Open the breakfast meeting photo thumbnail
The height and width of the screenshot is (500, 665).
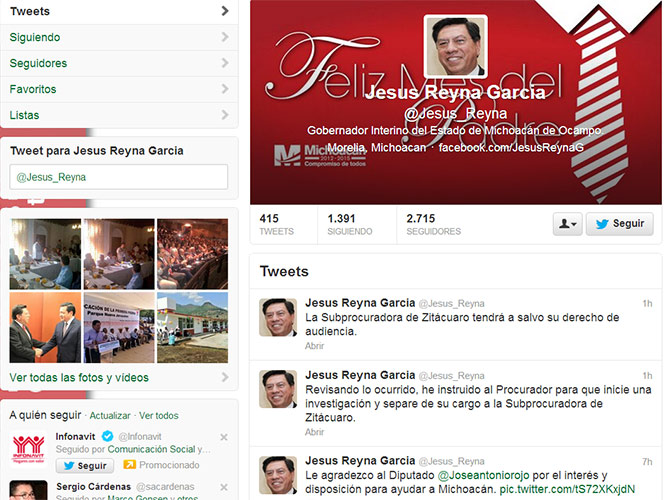pos(45,254)
